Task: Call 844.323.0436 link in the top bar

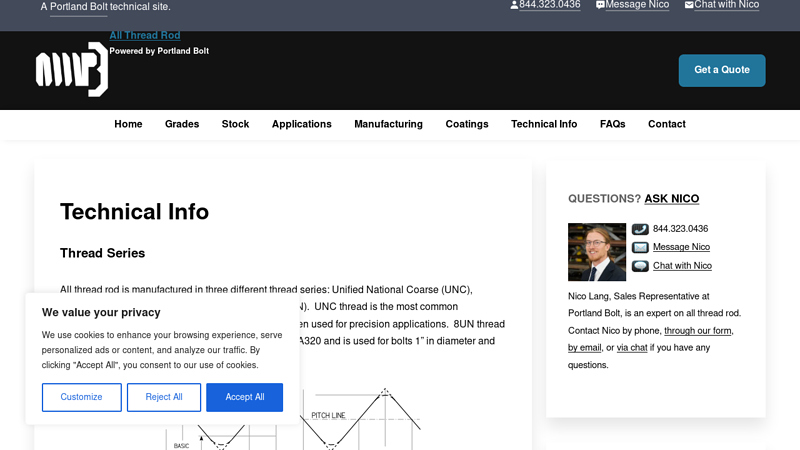Action: (x=549, y=5)
